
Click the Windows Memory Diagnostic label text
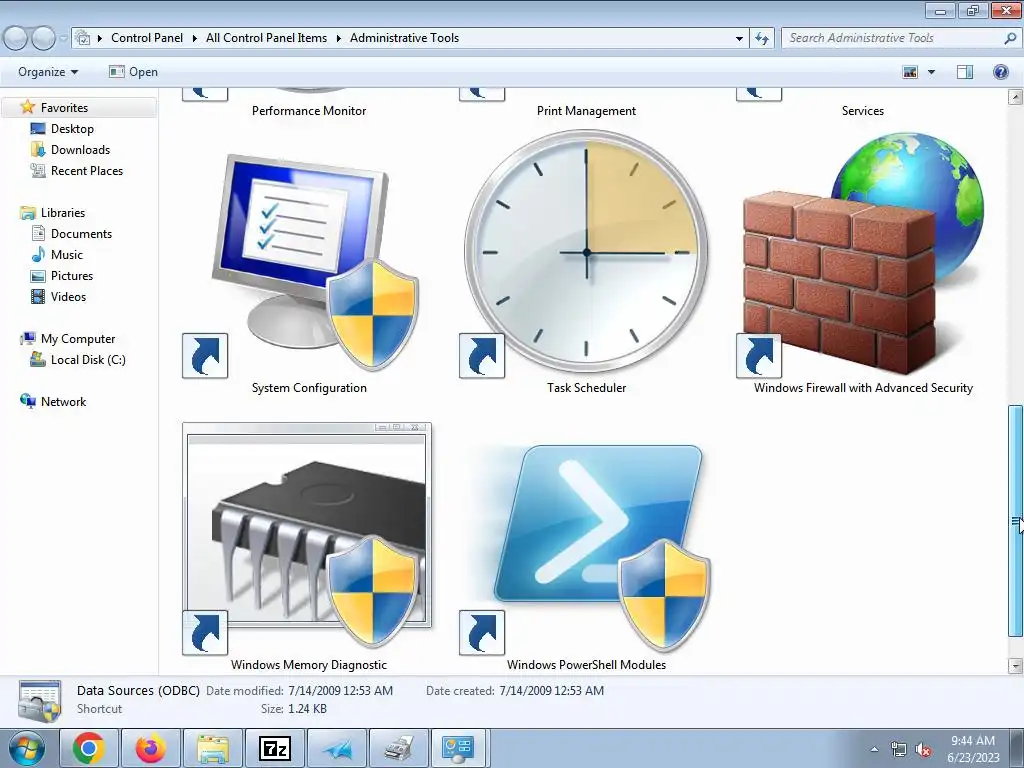pos(309,665)
